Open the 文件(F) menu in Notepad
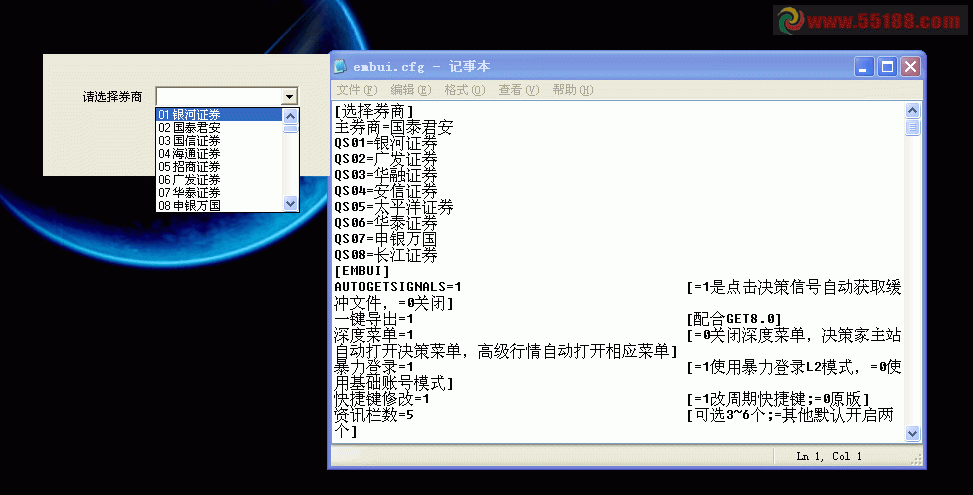The height and width of the screenshot is (495, 973). (x=357, y=90)
